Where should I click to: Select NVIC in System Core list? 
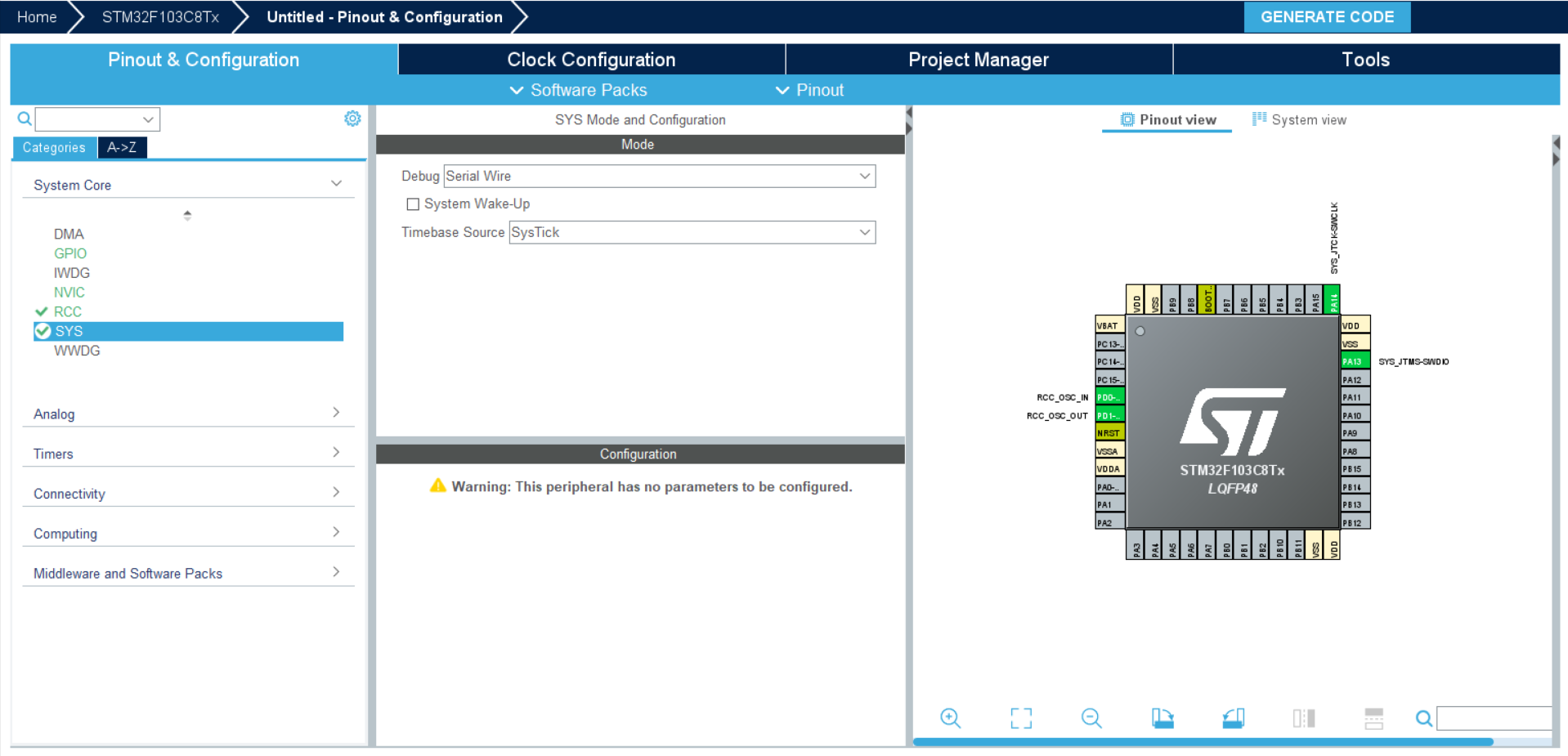point(69,293)
